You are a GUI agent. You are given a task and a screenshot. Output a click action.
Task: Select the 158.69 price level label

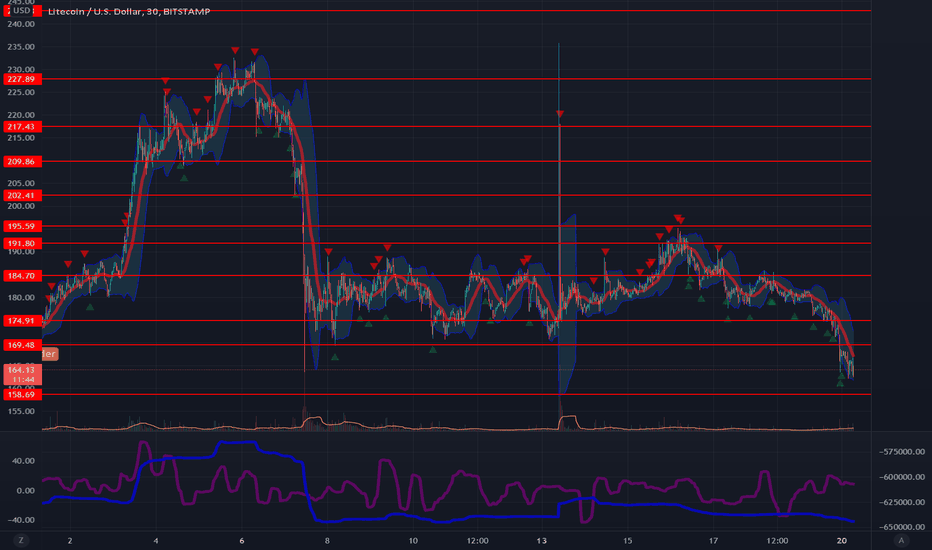pos(21,395)
